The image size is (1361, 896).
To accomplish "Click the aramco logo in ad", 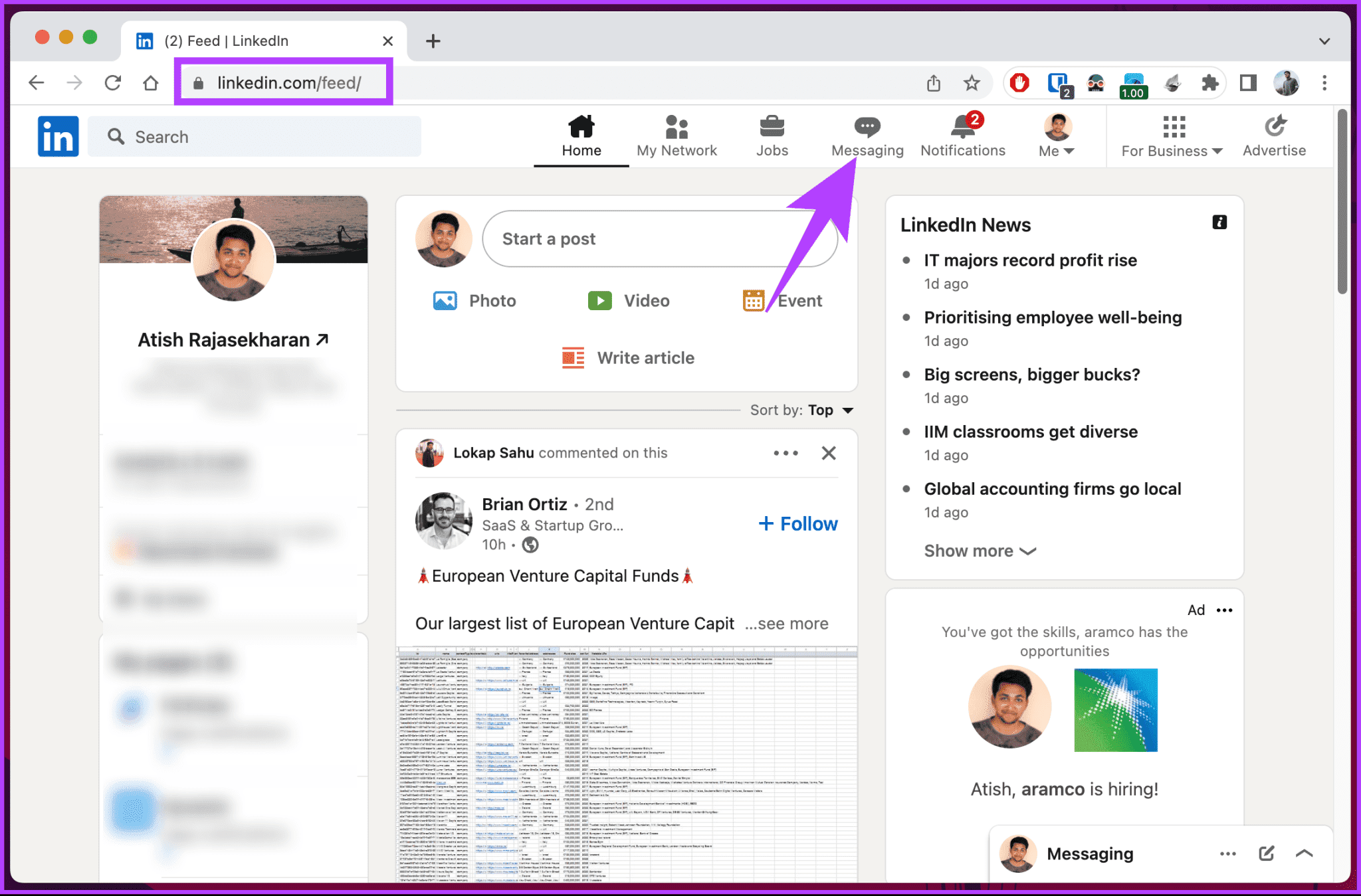I will pos(1116,710).
